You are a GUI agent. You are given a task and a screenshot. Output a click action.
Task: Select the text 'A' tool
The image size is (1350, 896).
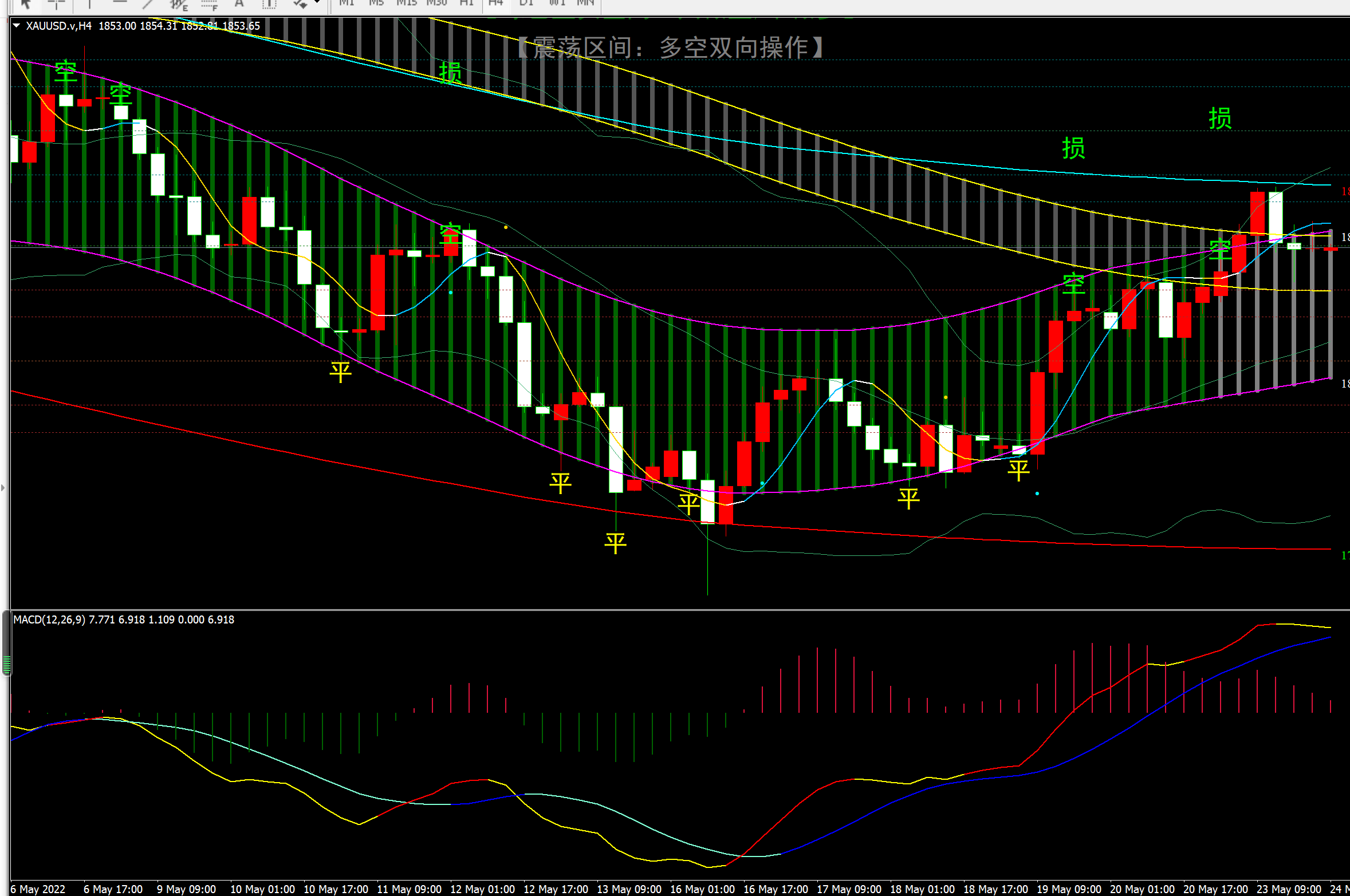(x=239, y=3)
